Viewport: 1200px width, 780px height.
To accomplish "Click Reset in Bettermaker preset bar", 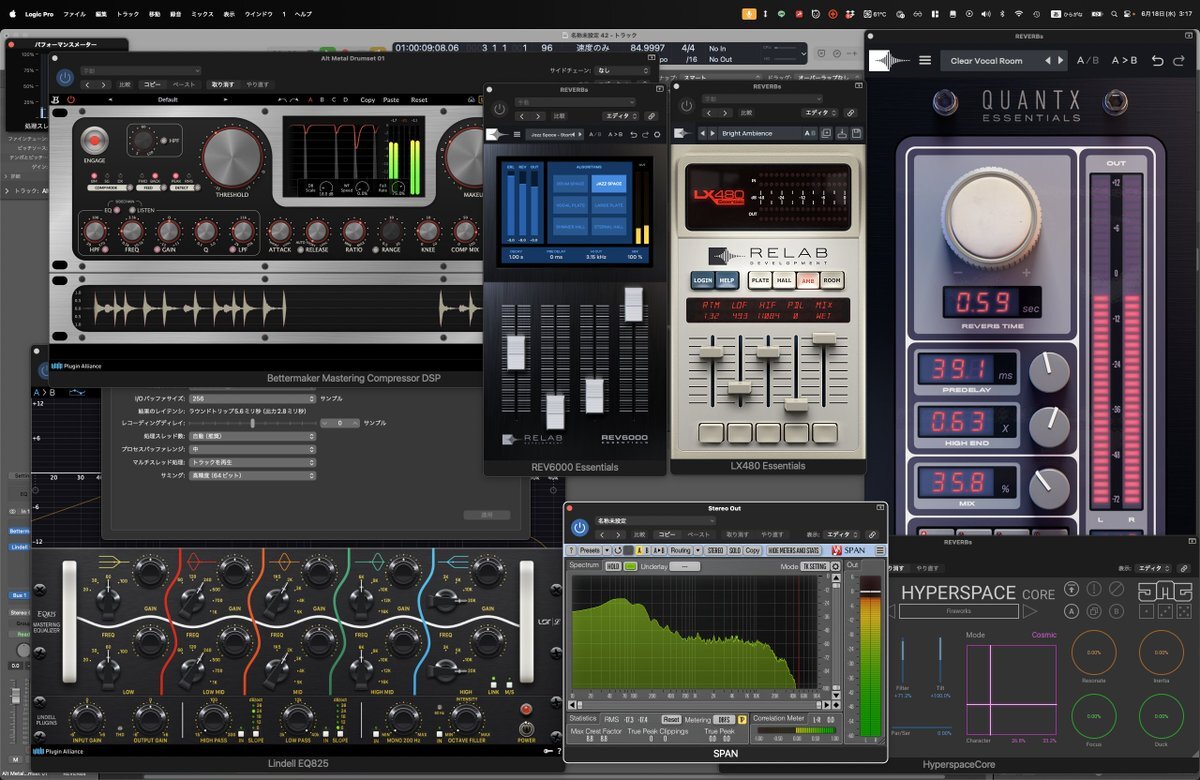I will (x=419, y=100).
